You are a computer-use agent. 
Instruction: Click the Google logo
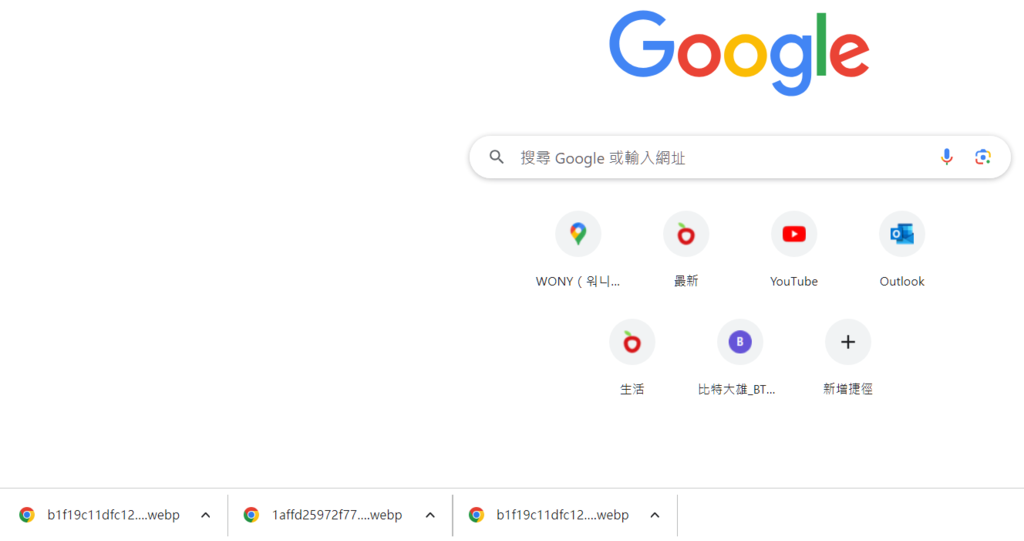tap(739, 53)
